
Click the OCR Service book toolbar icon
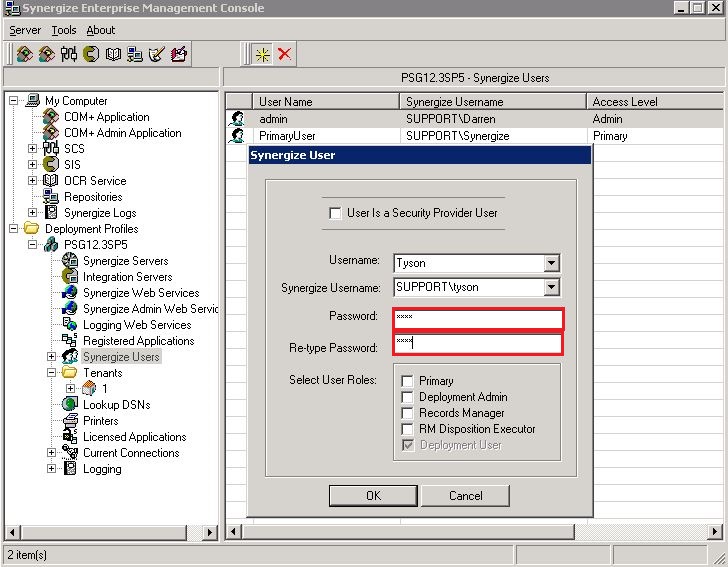tap(113, 54)
